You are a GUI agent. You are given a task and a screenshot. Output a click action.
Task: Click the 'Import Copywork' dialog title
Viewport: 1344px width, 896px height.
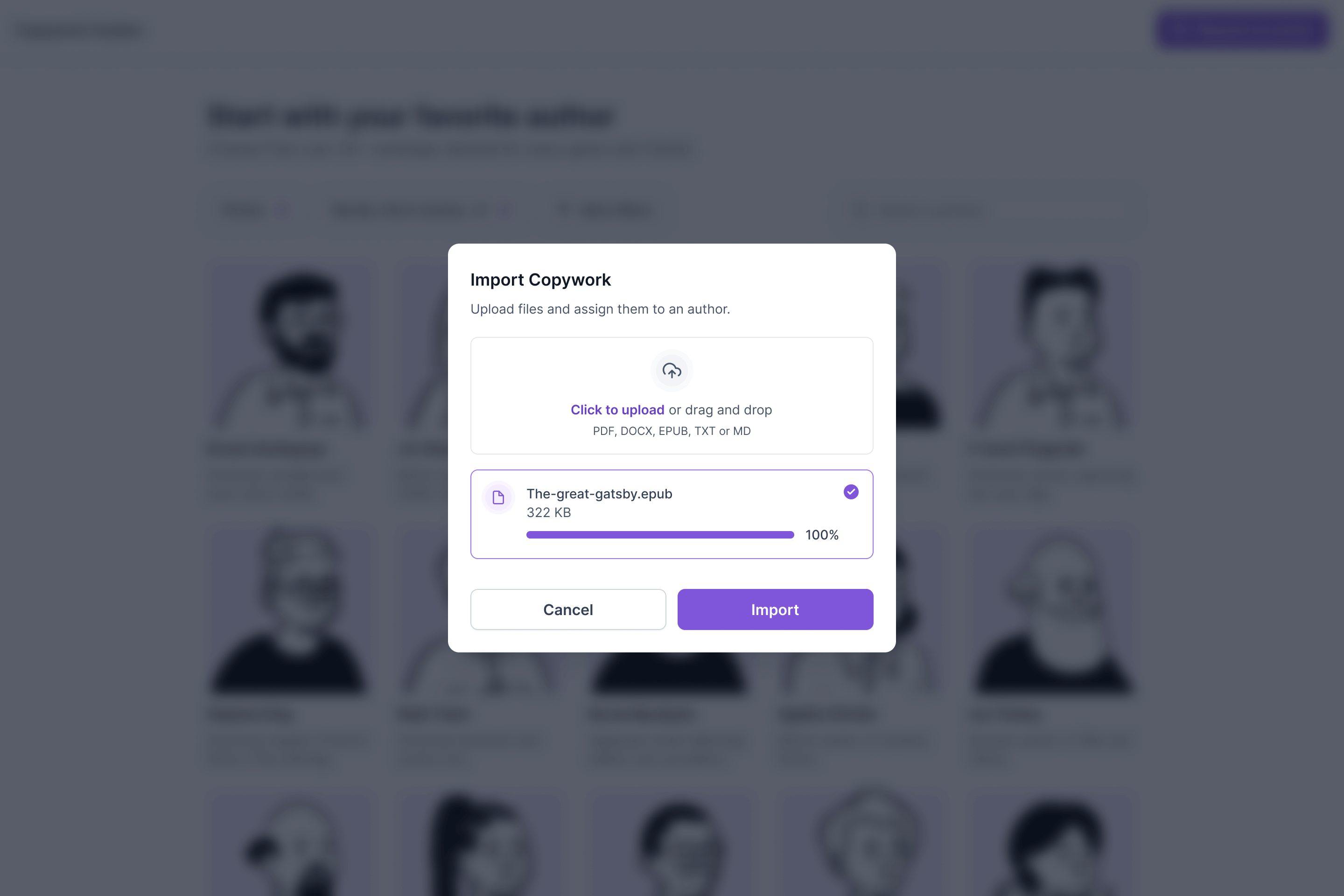540,280
